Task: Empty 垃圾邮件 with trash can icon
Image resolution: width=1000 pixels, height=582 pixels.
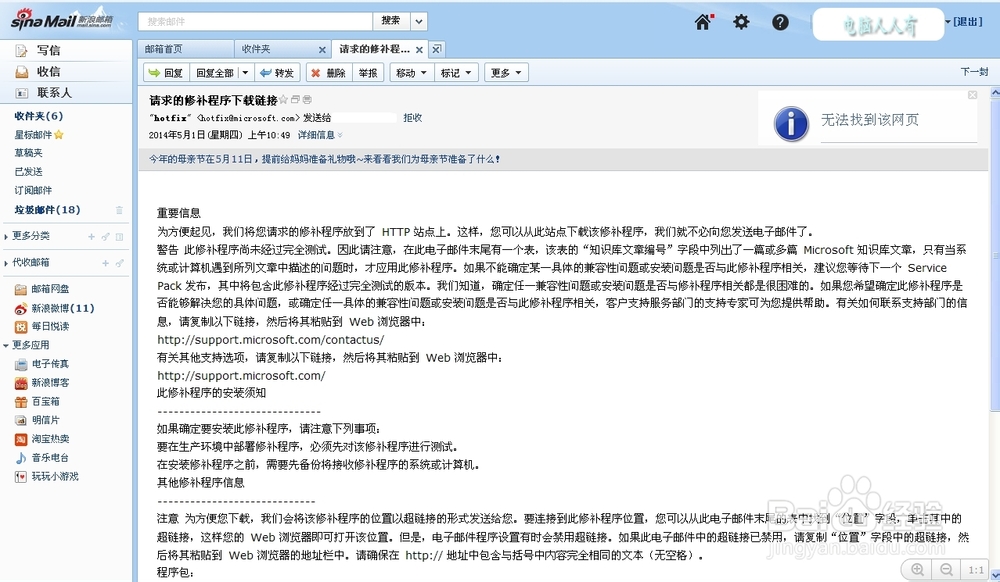Action: tap(119, 210)
